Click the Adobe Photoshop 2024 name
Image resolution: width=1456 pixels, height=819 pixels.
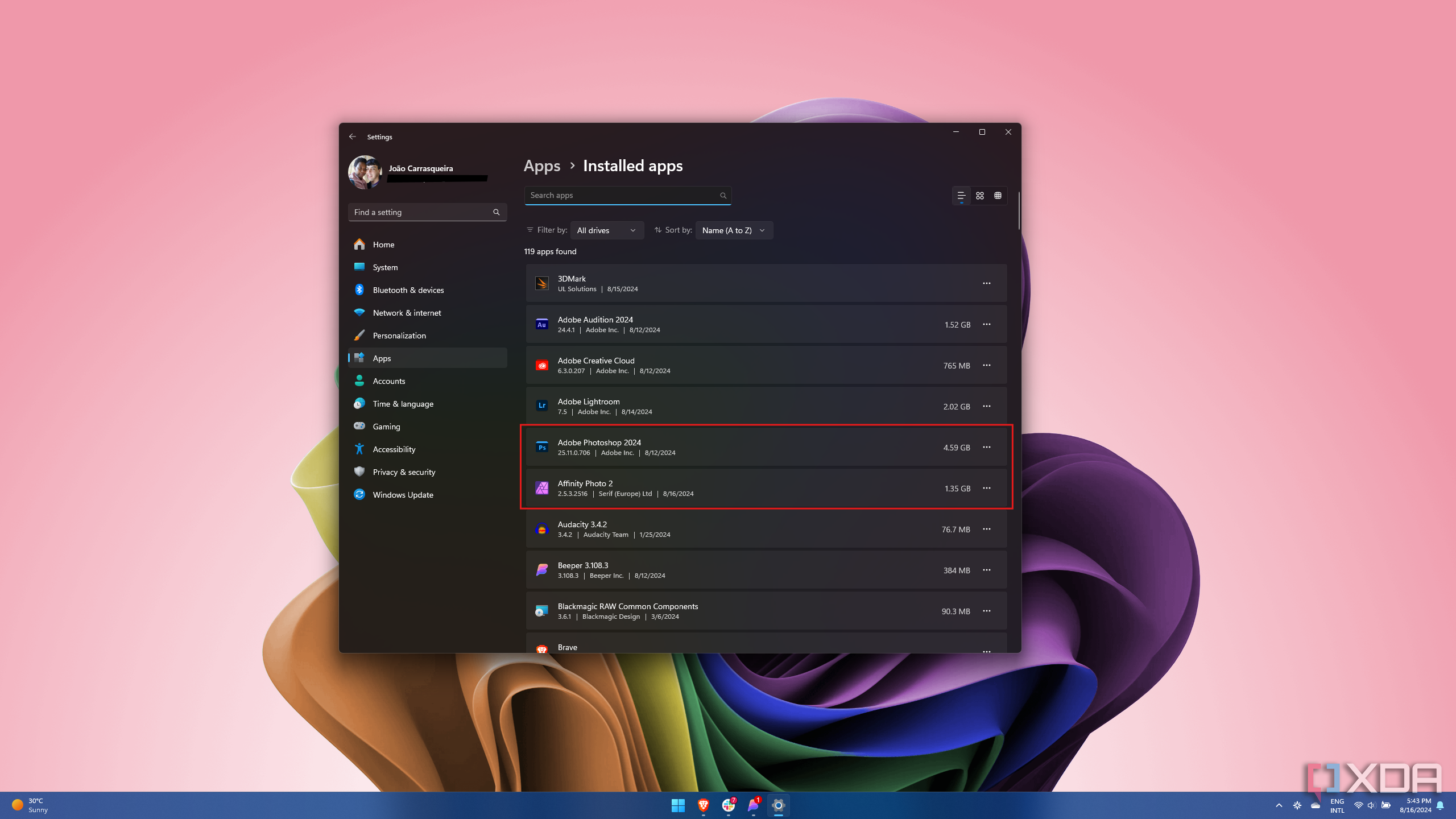pos(599,442)
